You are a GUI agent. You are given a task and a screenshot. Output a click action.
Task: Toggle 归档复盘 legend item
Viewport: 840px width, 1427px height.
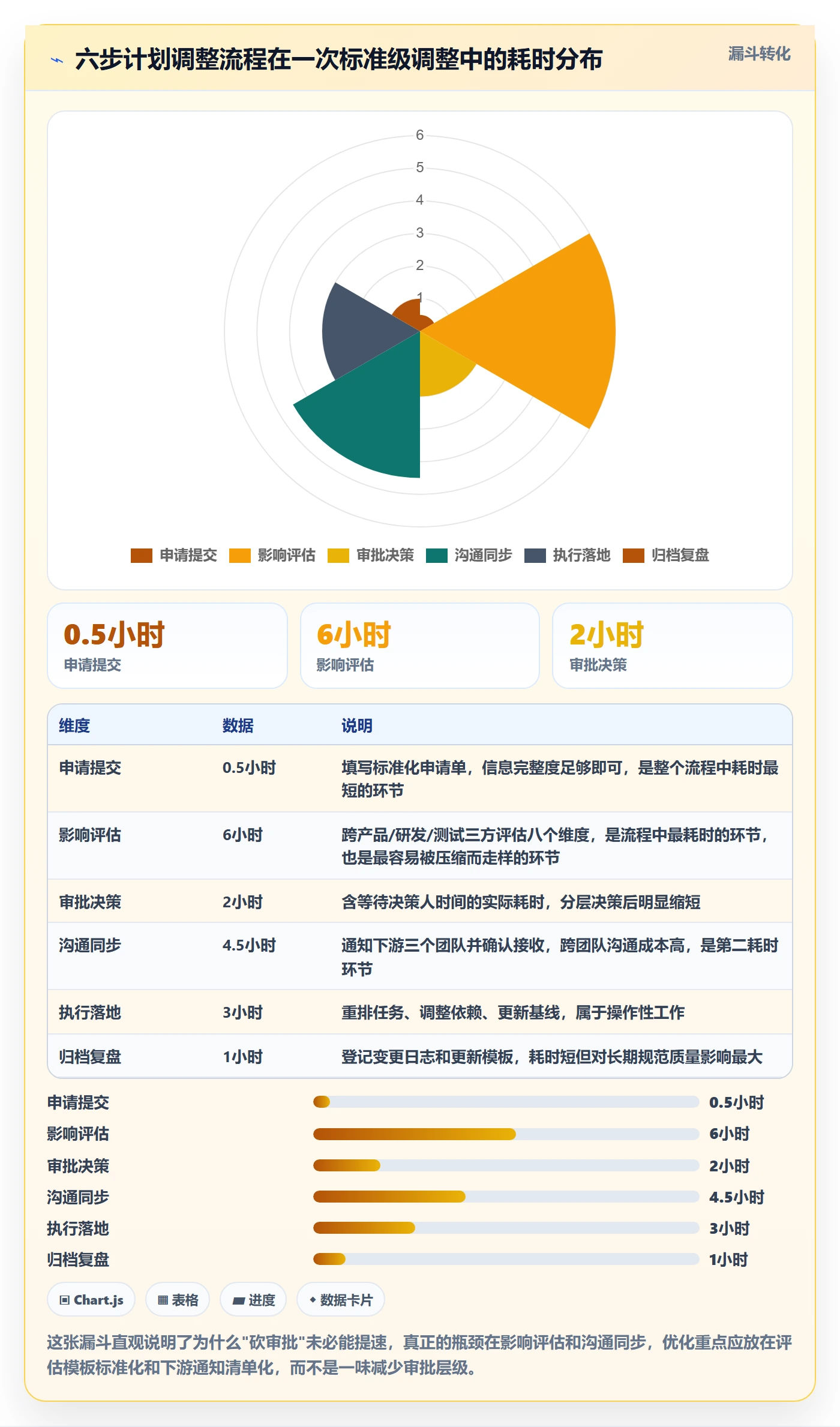(666, 556)
